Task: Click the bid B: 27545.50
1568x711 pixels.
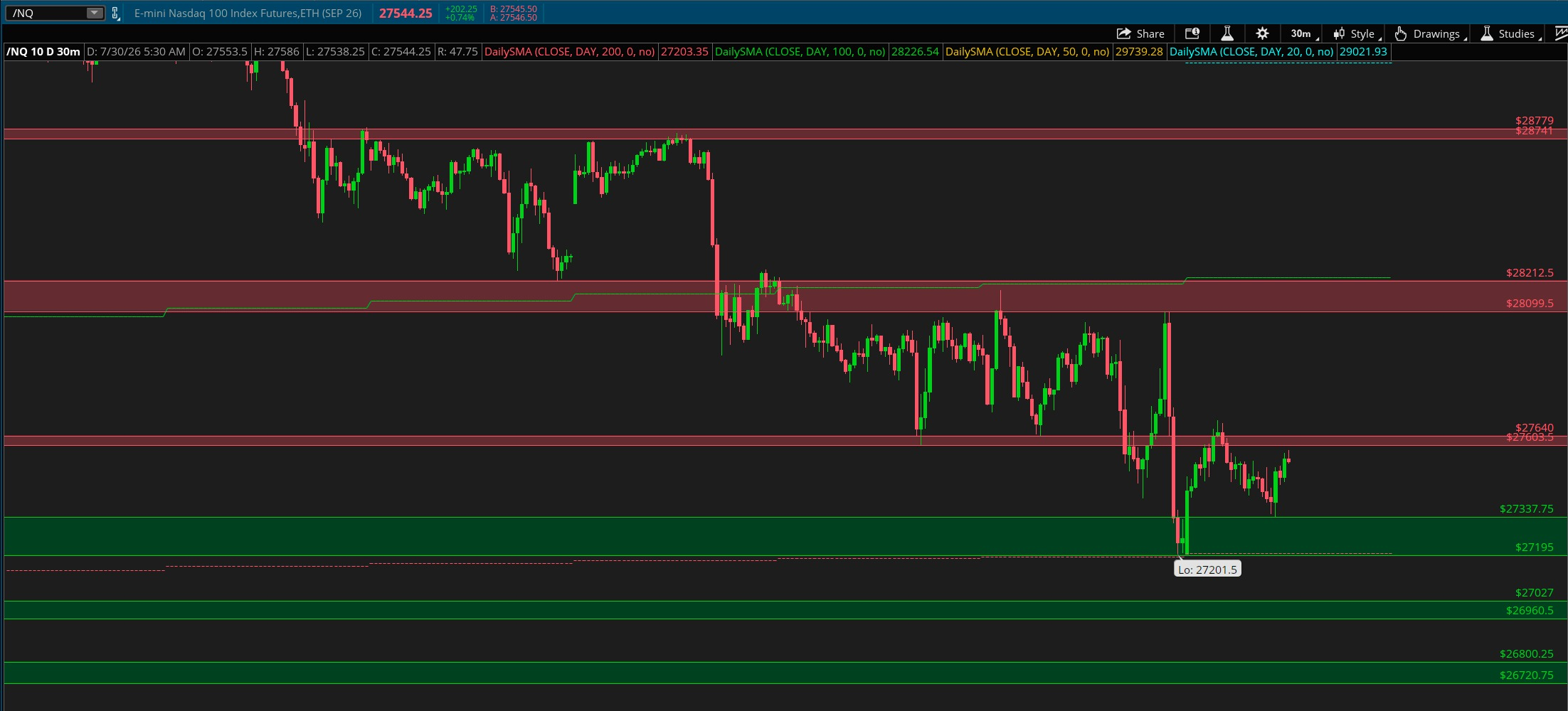Action: pyautogui.click(x=514, y=9)
